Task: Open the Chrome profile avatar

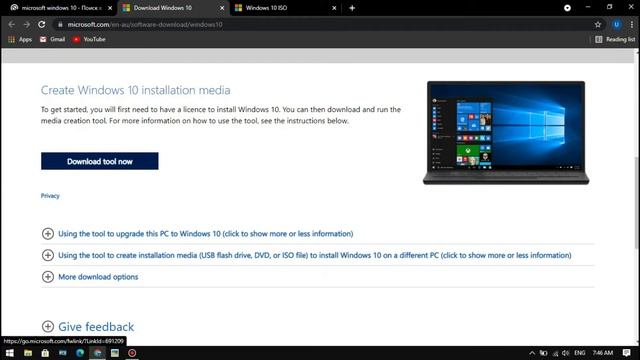Action: pos(616,24)
